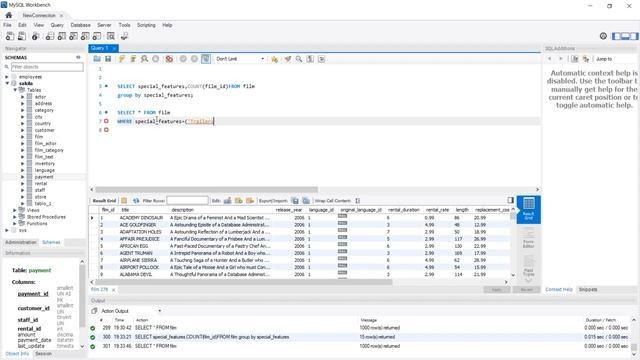Expand the Views folder
This screenshot has width=640, height=360.
click(15, 210)
